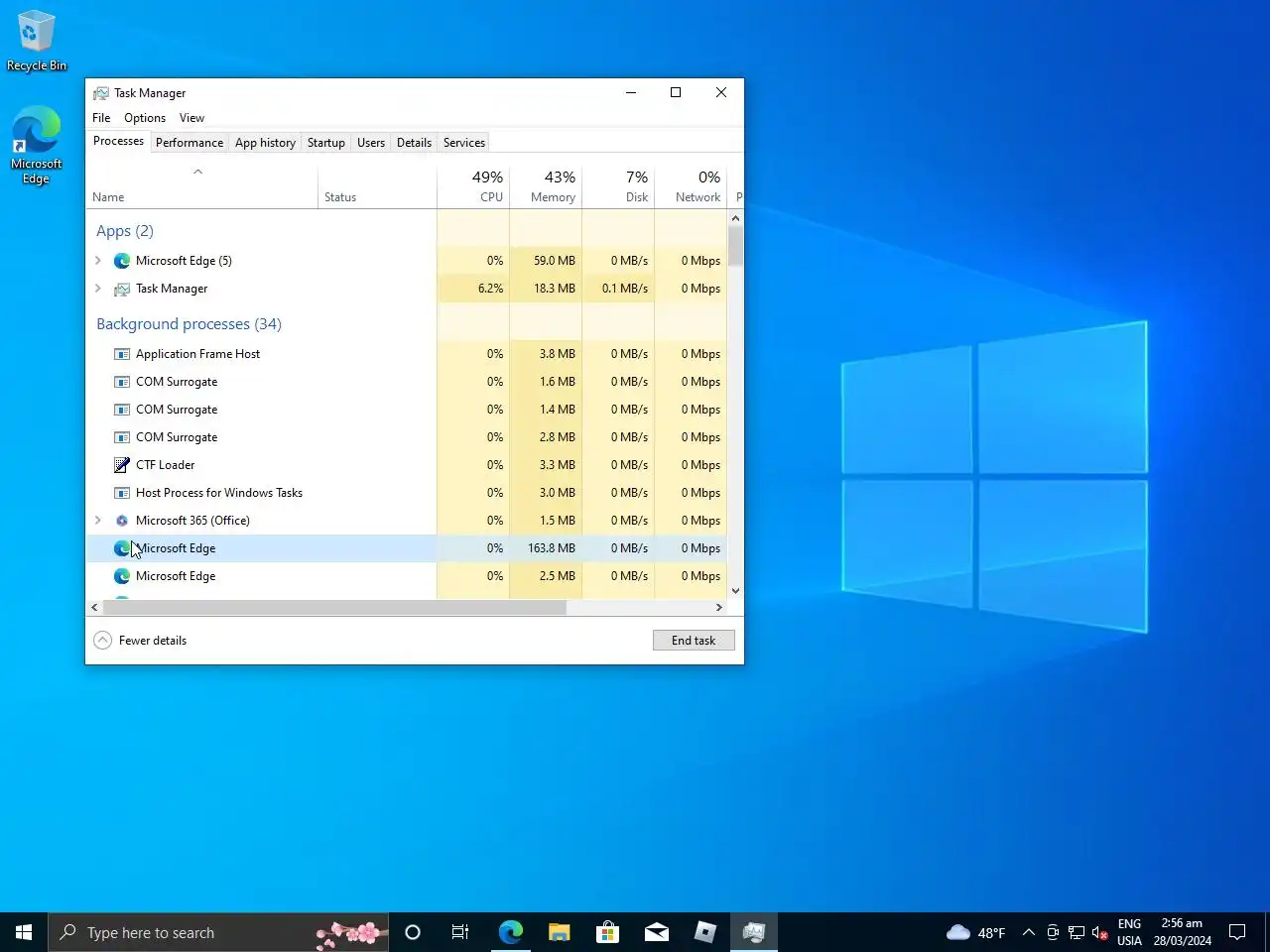
Task: Open the View menu
Action: (x=191, y=118)
